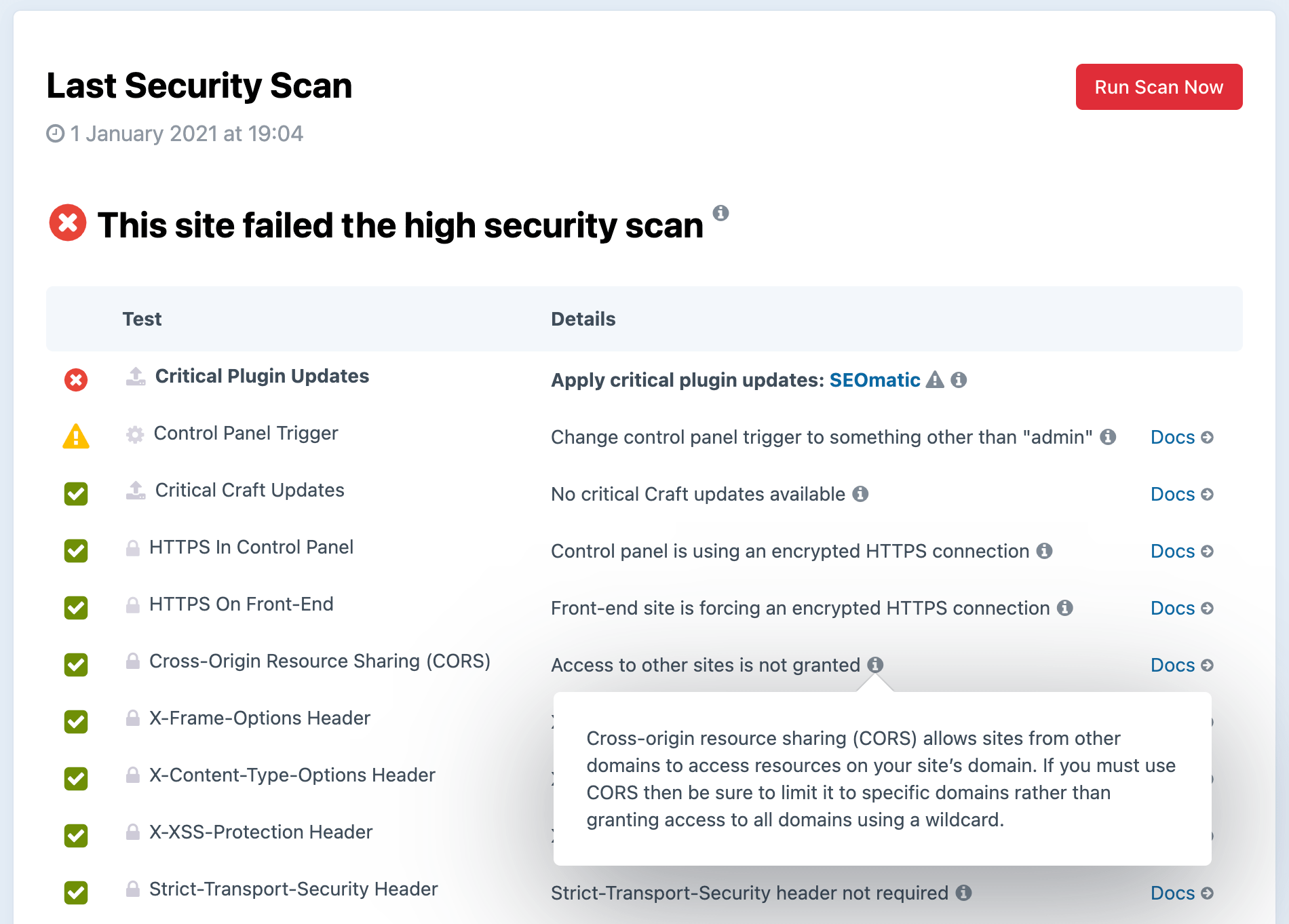Open Docs link for Control Panel Trigger
Image resolution: width=1289 pixels, height=924 pixels.
pos(1181,437)
